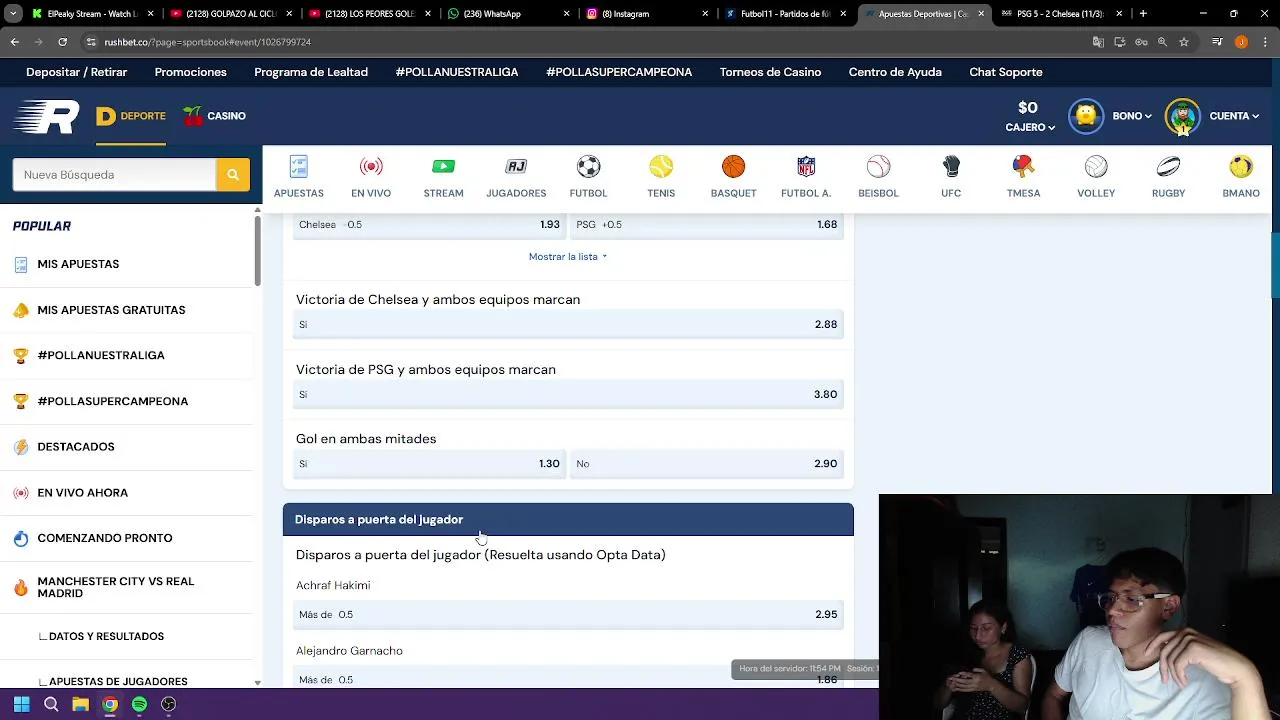Viewport: 1280px width, 720px height.
Task: Select the TMesa table tennis icon
Action: tap(1023, 166)
